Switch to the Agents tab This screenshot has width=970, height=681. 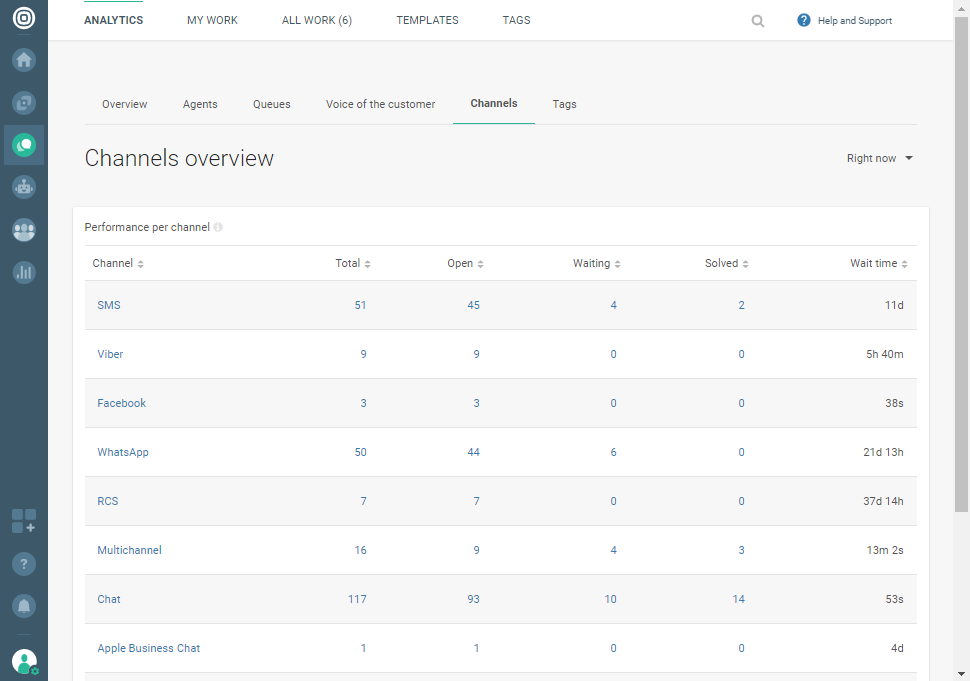200,104
